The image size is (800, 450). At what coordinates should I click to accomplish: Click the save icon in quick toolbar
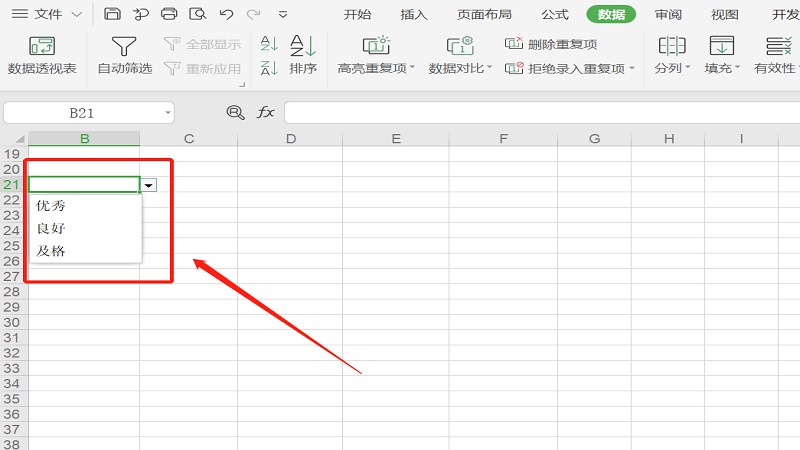point(112,14)
